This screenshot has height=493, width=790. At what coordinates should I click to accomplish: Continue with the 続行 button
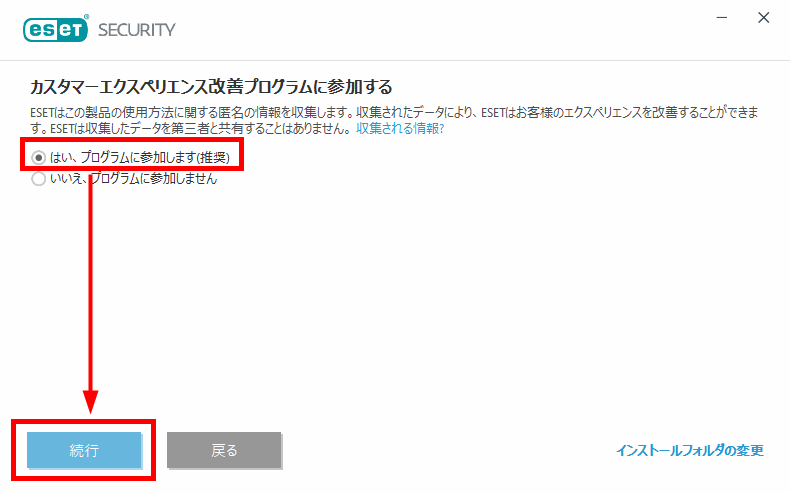[84, 450]
